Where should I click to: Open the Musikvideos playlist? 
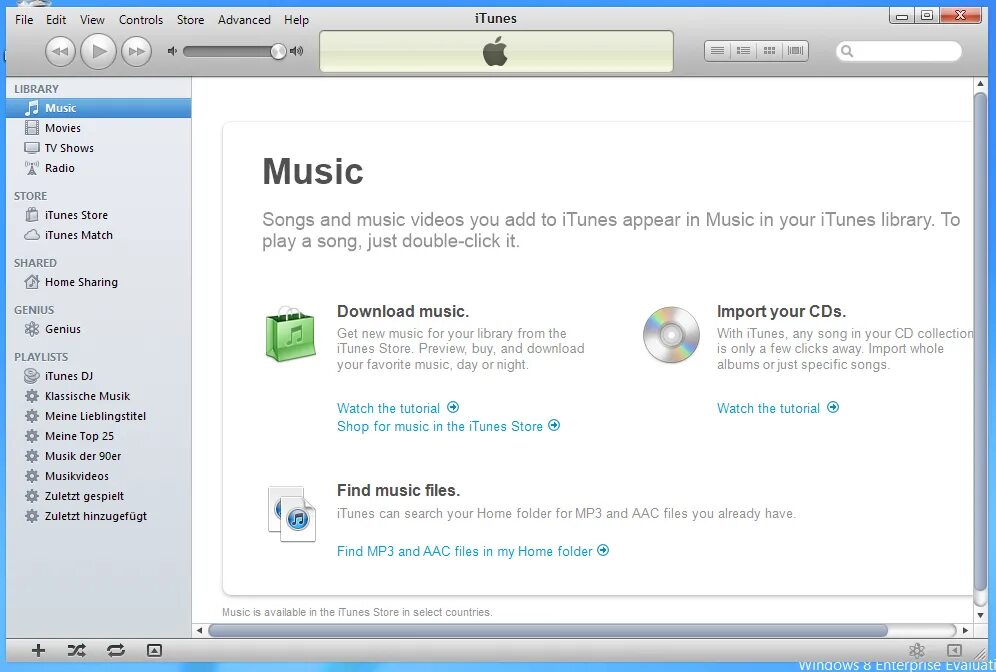(x=98, y=476)
